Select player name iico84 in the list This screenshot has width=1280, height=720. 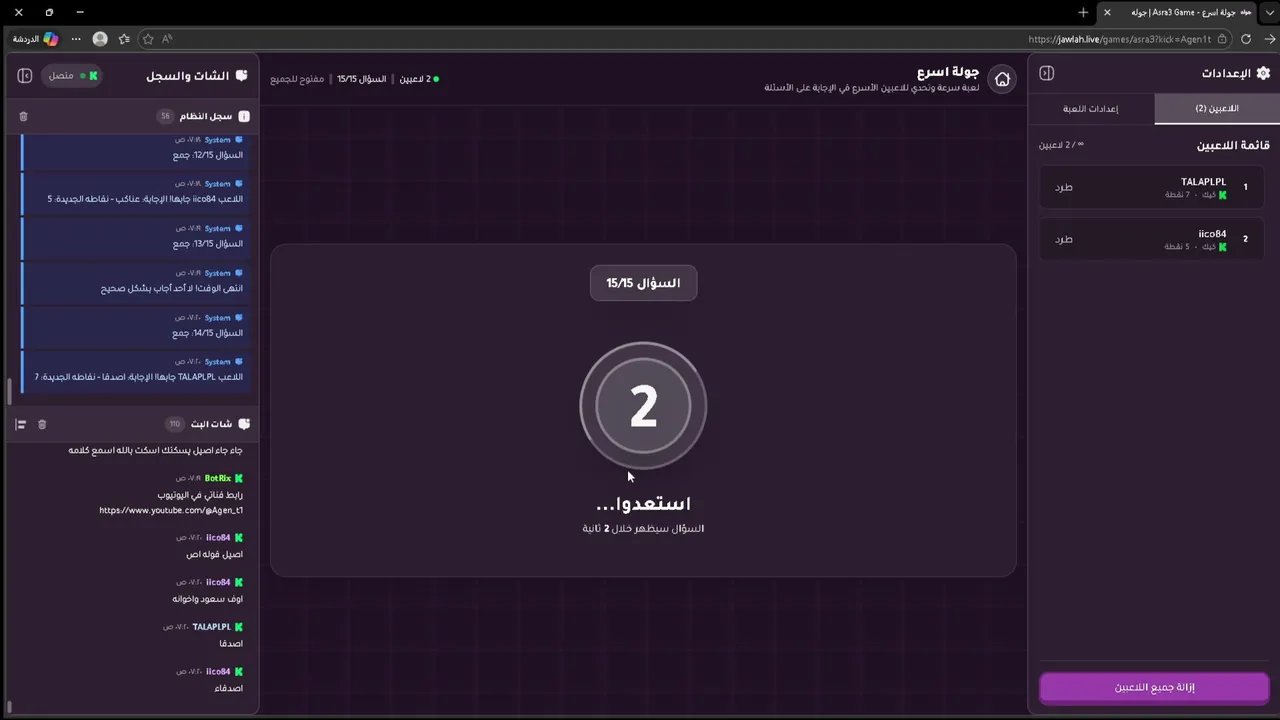[1212, 234]
